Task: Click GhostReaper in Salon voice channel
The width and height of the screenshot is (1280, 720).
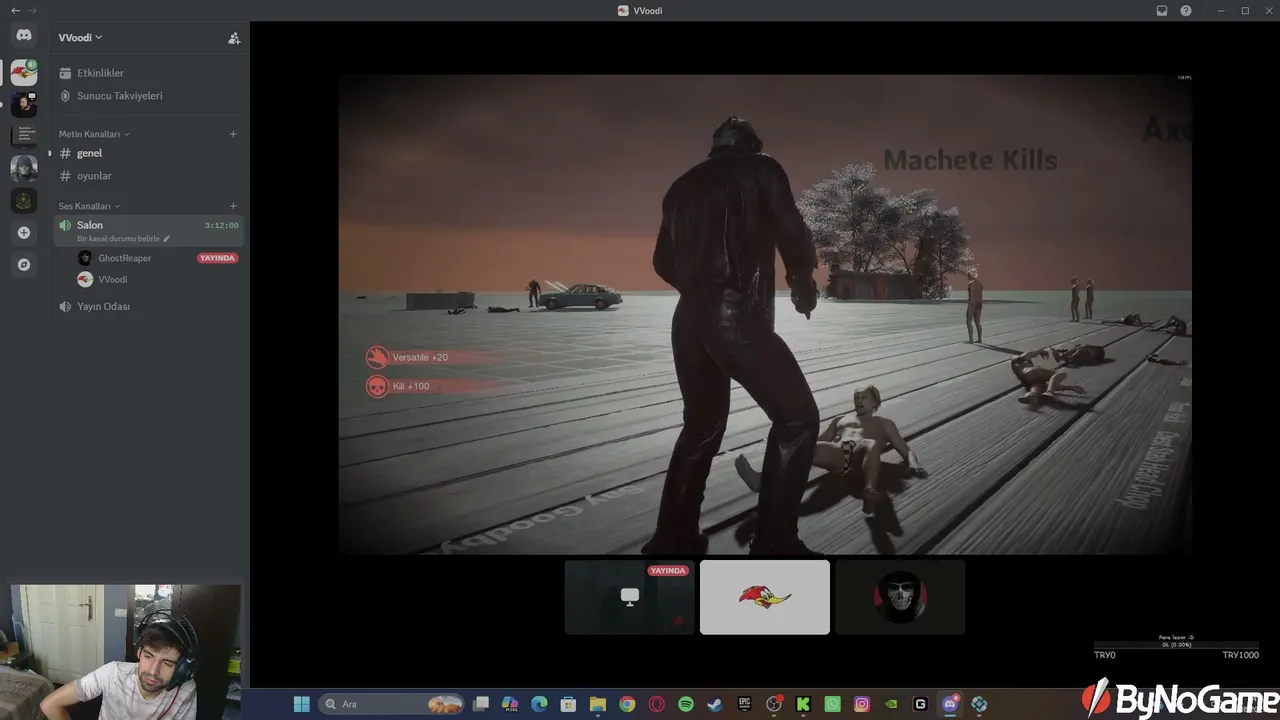Action: (124, 258)
